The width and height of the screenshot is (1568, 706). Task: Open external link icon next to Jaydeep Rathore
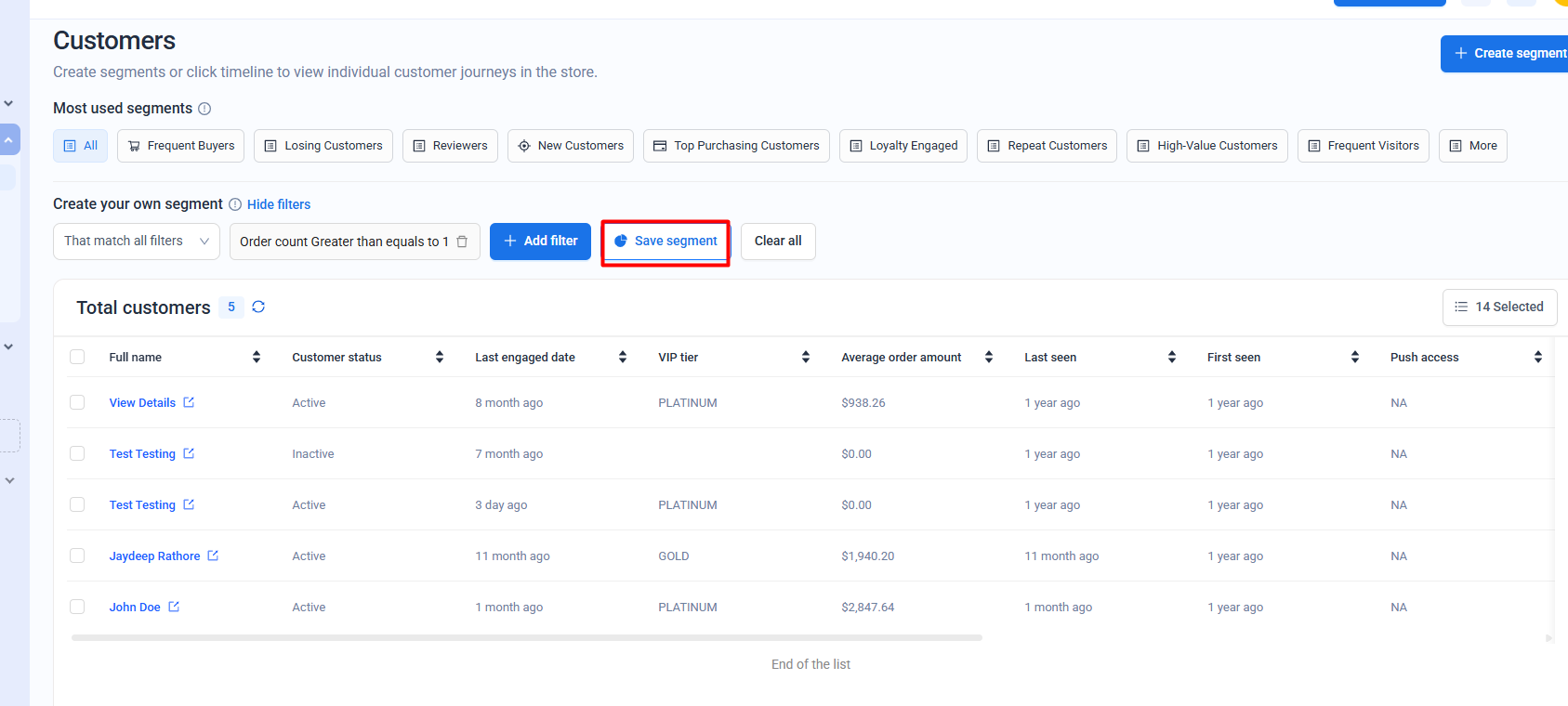(213, 556)
